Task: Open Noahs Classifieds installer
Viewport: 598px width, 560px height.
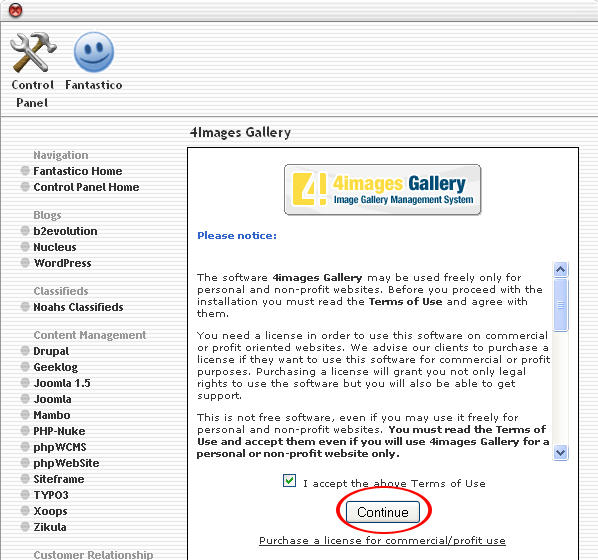Action: (78, 307)
